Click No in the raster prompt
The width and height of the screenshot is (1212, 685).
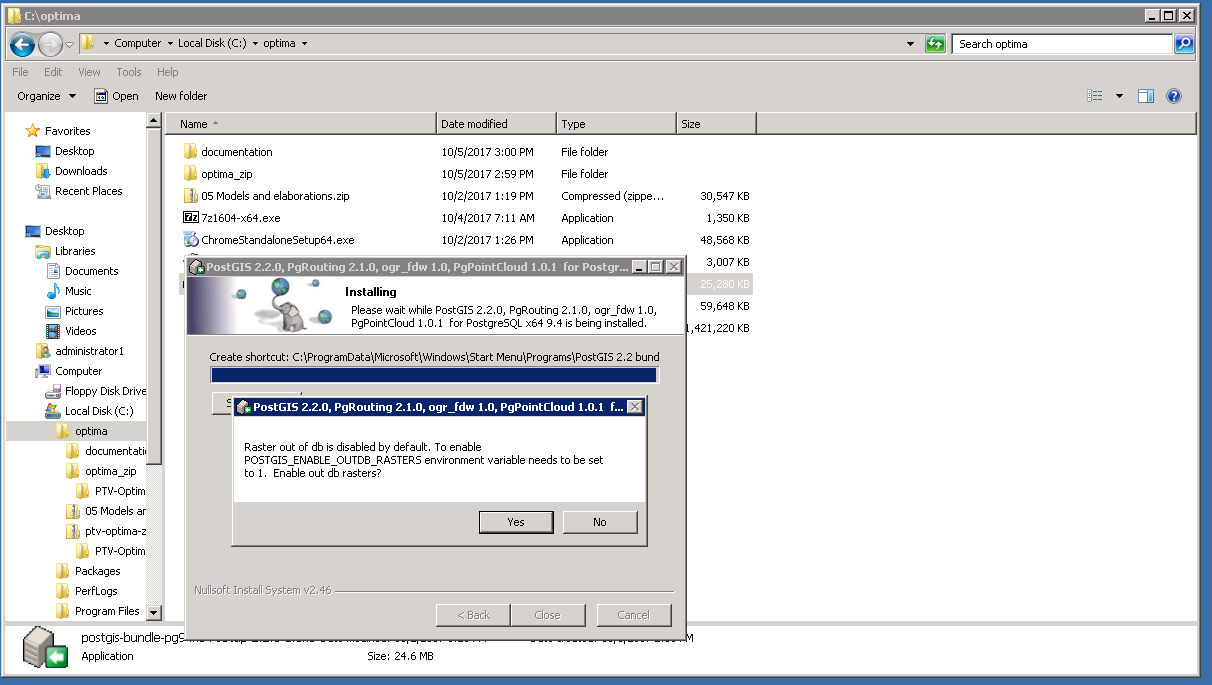point(599,522)
